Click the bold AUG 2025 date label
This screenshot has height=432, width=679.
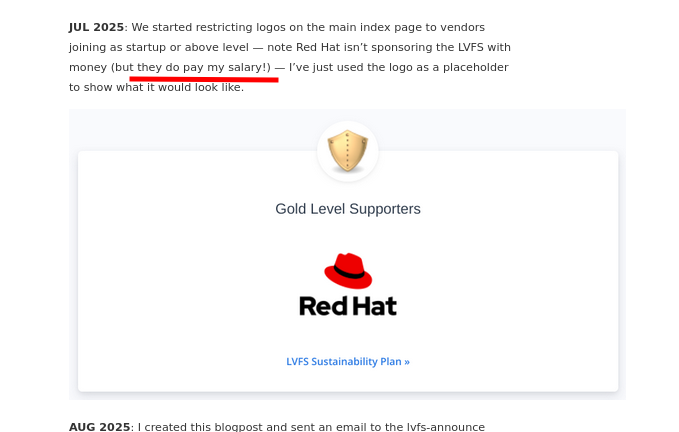99,427
